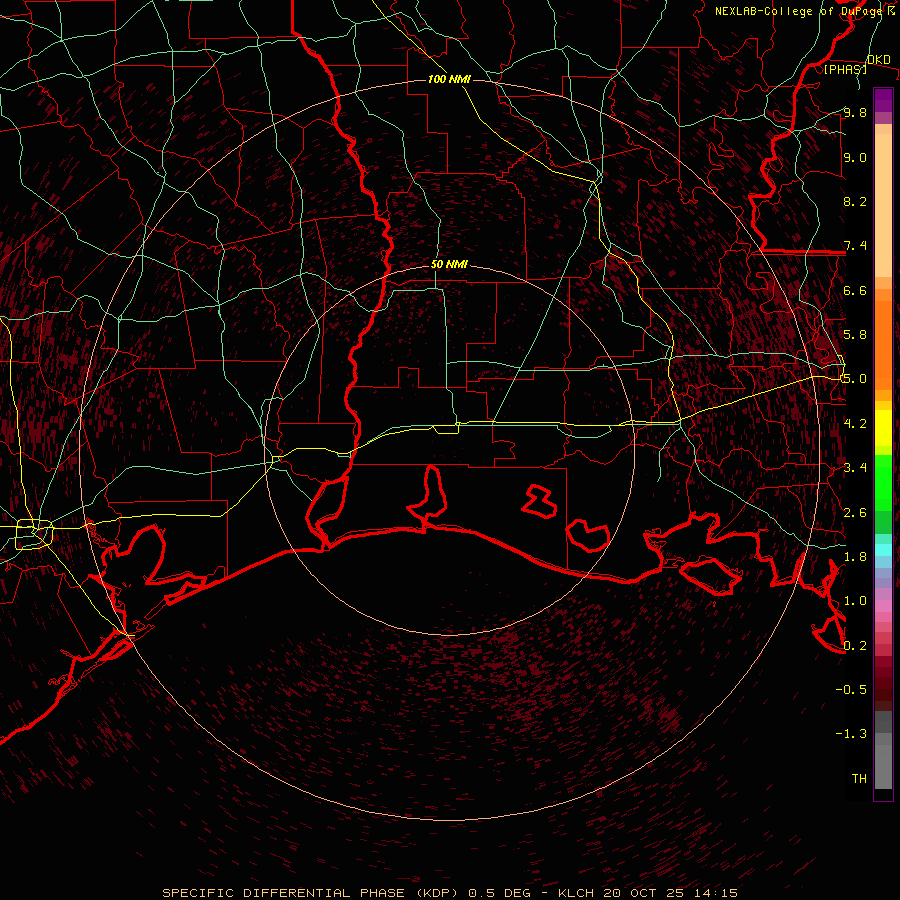Click "0.5 DEG" in the bottom caption
Image resolution: width=900 pixels, height=900 pixels.
[499, 893]
